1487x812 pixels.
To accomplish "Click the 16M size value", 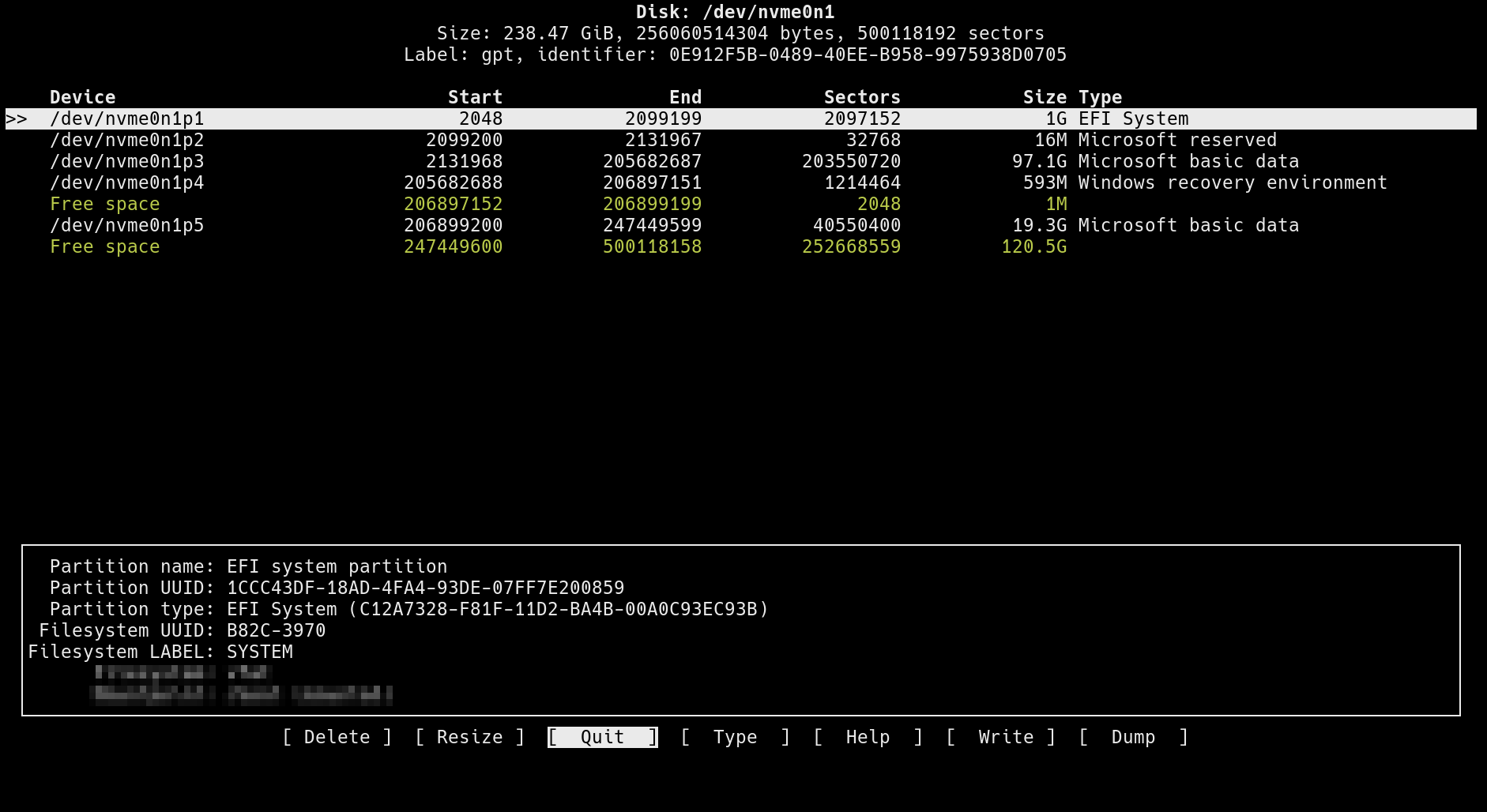I will pyautogui.click(x=1050, y=140).
